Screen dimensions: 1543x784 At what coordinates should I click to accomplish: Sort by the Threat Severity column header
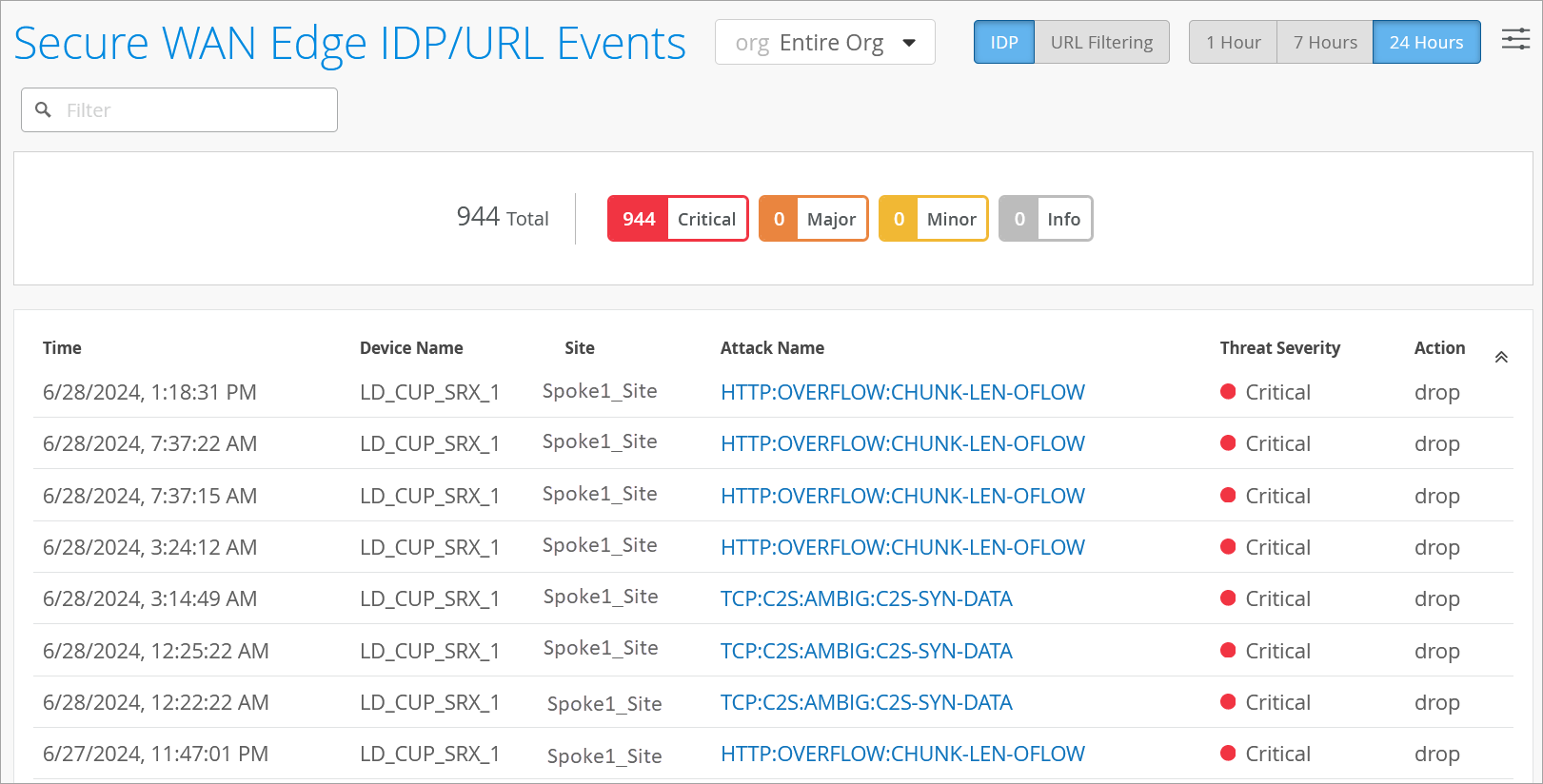click(1280, 348)
